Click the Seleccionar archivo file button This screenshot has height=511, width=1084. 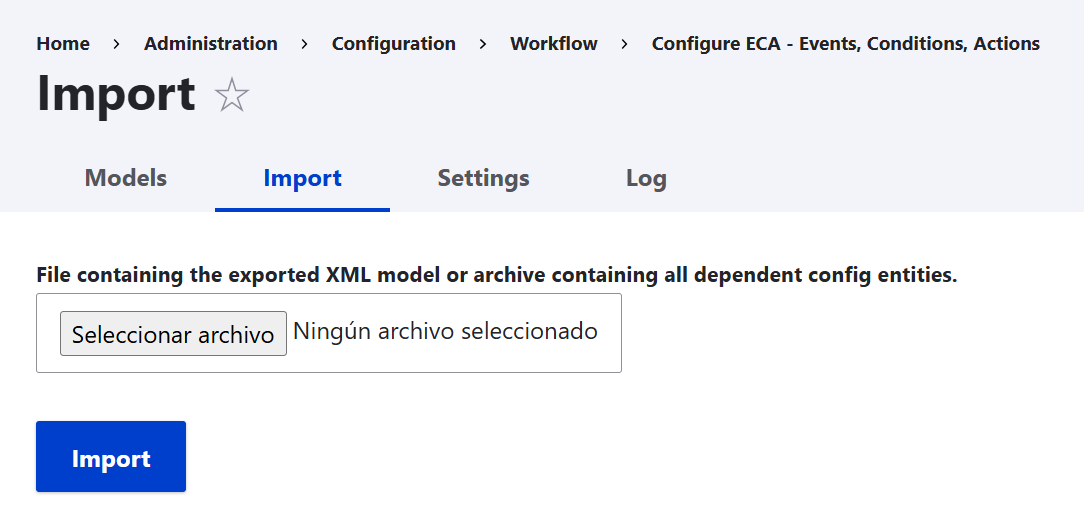pos(174,334)
